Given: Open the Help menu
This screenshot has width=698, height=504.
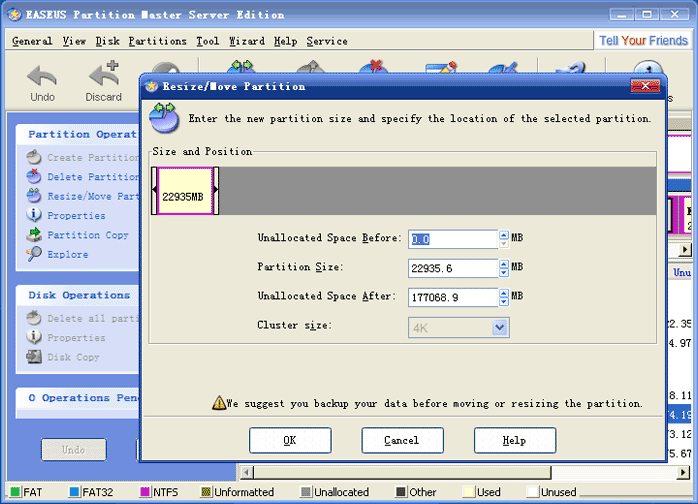Looking at the screenshot, I should pos(285,41).
